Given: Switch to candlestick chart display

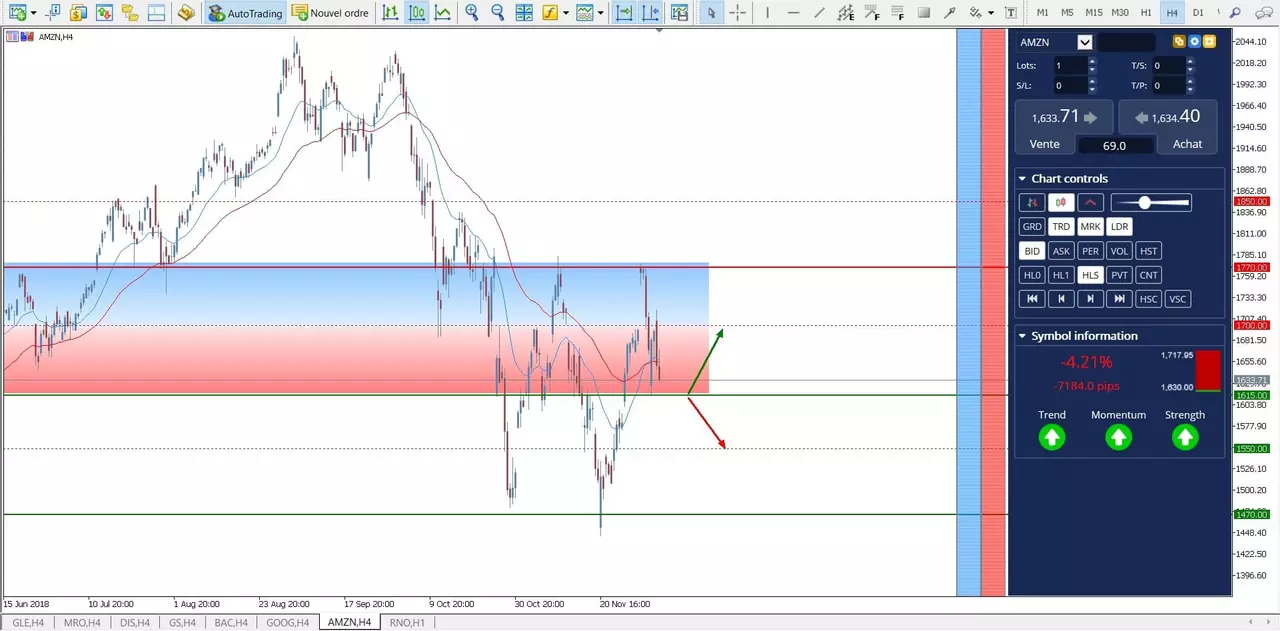Looking at the screenshot, I should tap(416, 13).
